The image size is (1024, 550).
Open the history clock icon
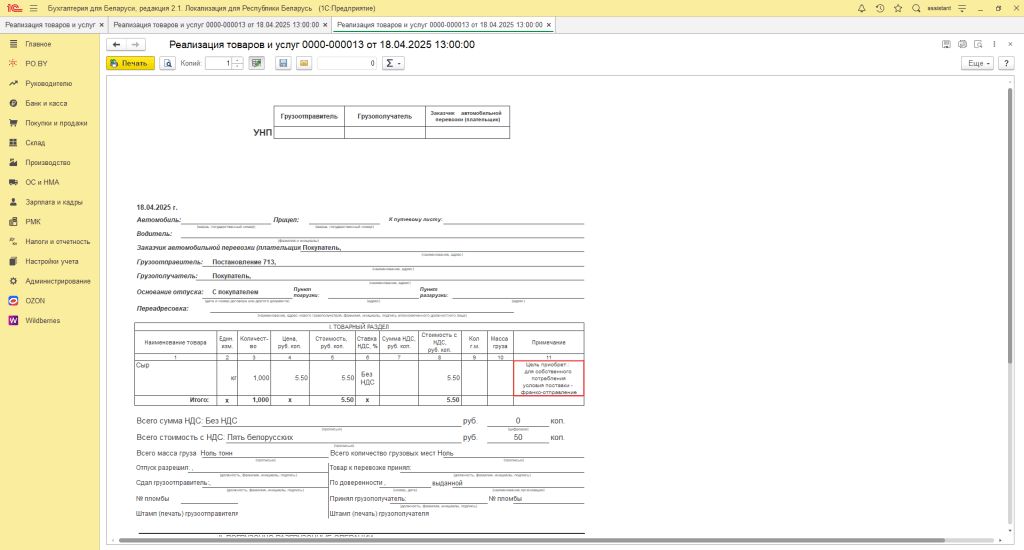pyautogui.click(x=880, y=8)
